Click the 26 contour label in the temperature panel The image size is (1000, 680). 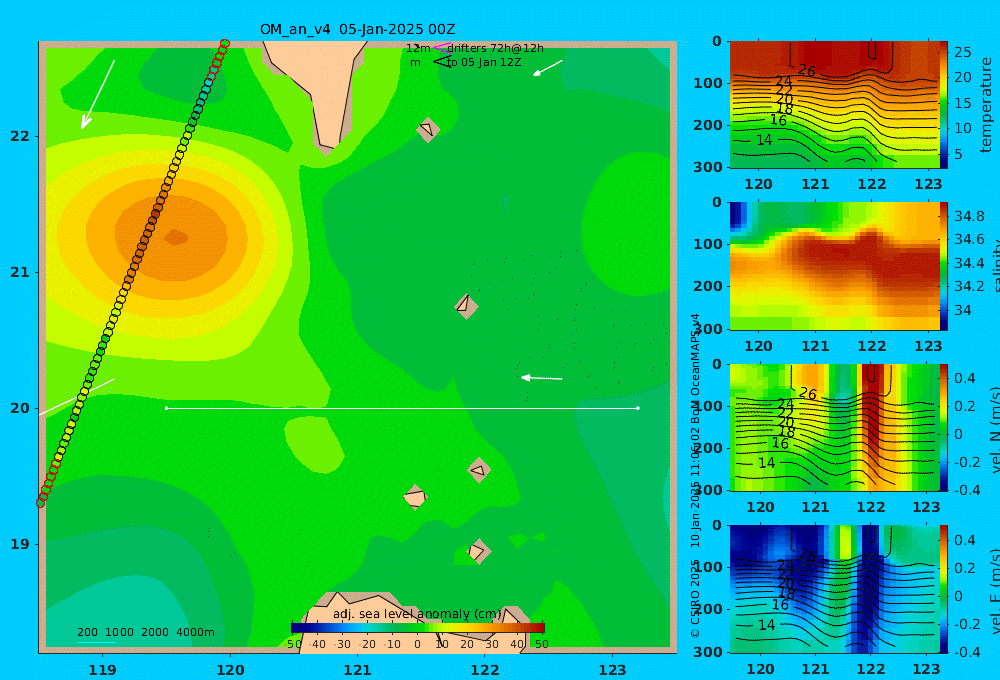tap(807, 71)
